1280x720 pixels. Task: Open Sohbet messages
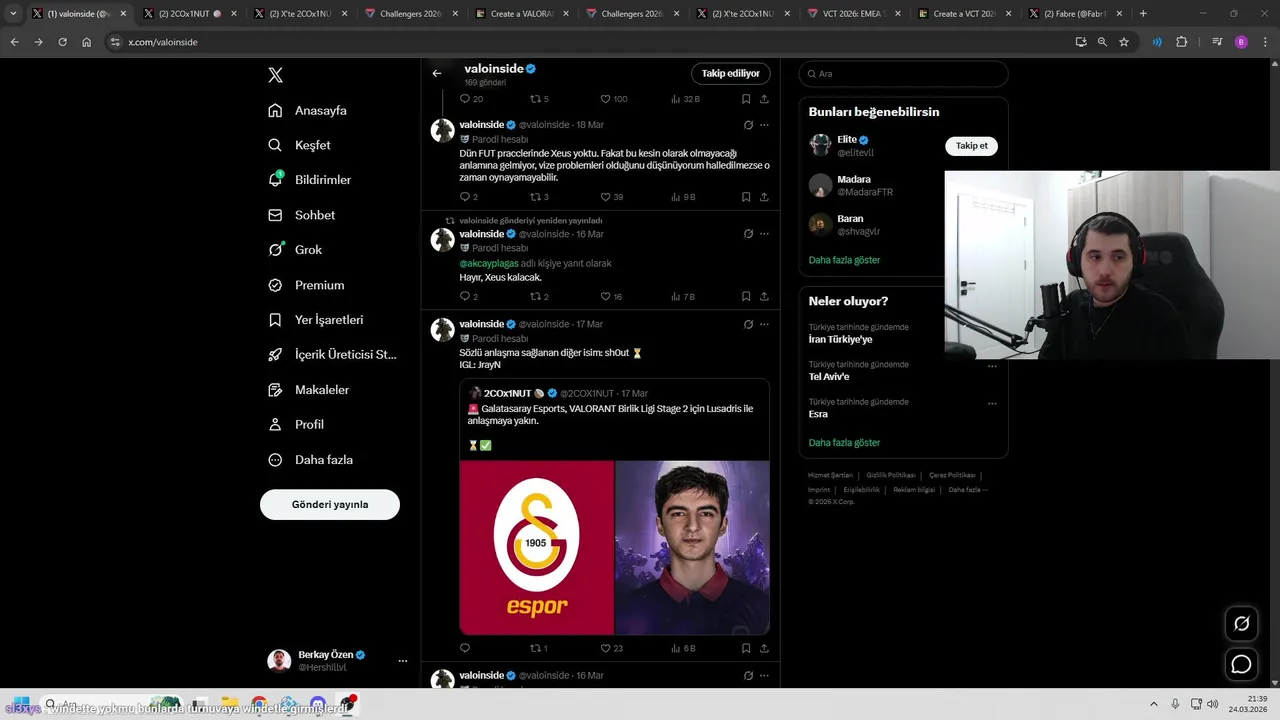pyautogui.click(x=302, y=215)
